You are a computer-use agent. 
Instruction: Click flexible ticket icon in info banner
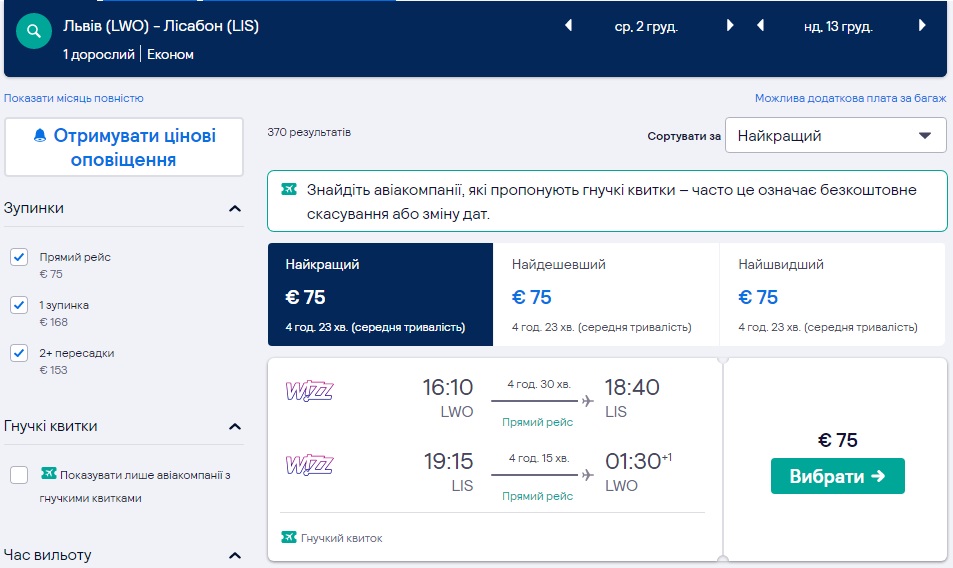pos(289,189)
